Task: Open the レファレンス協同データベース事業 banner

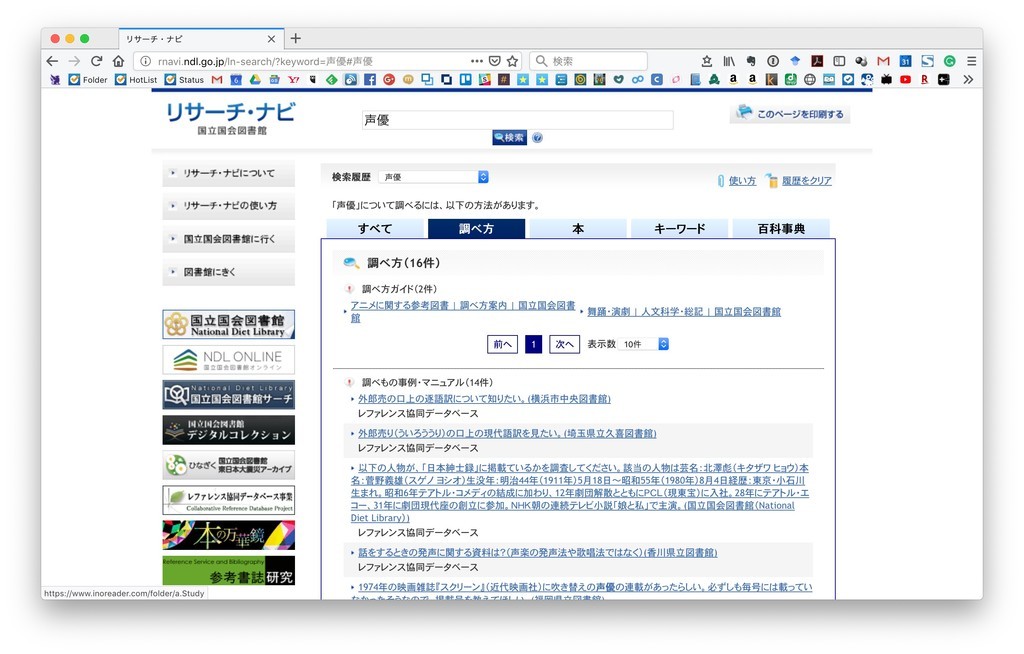Action: click(229, 500)
